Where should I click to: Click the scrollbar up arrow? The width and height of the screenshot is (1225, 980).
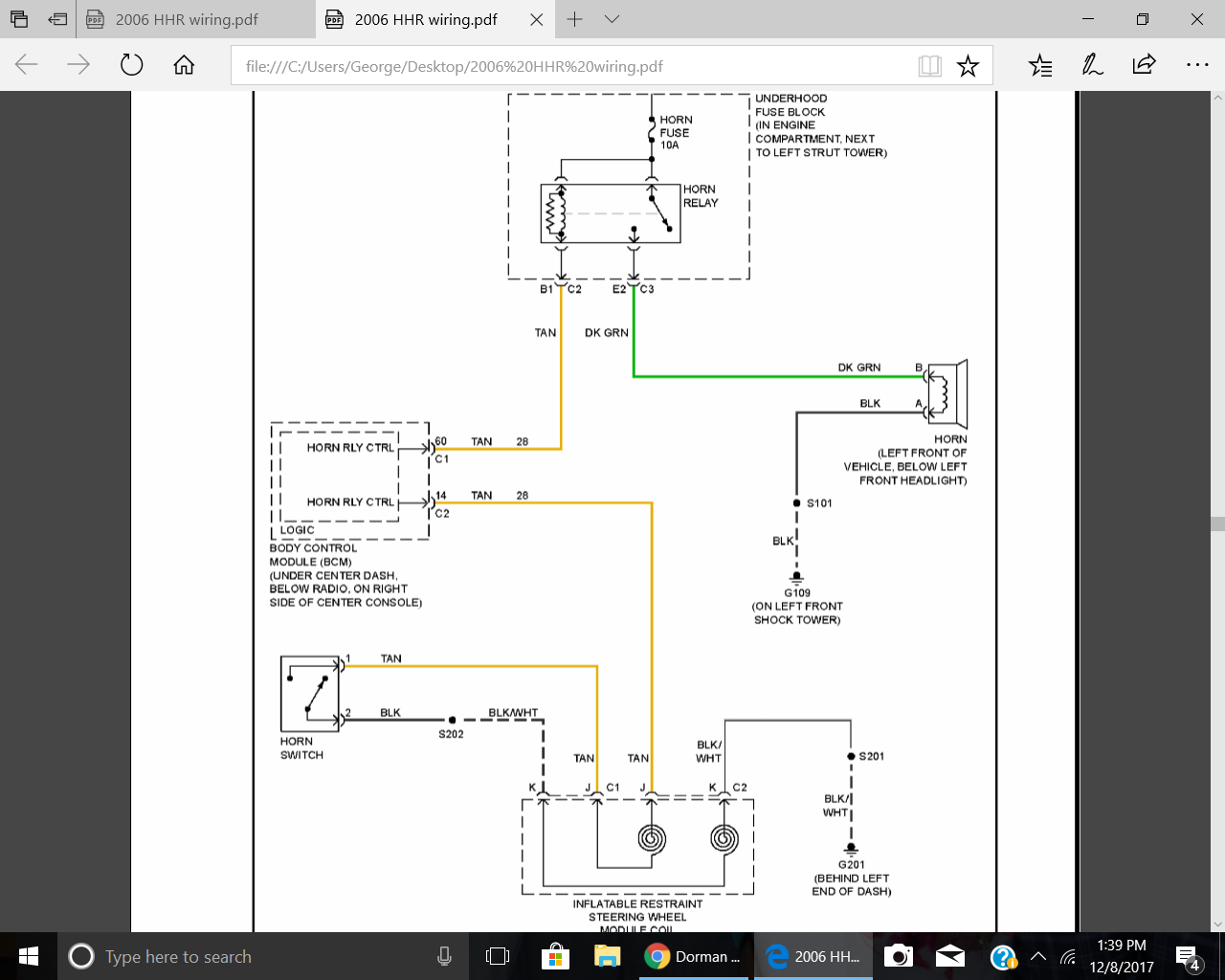point(1217,99)
